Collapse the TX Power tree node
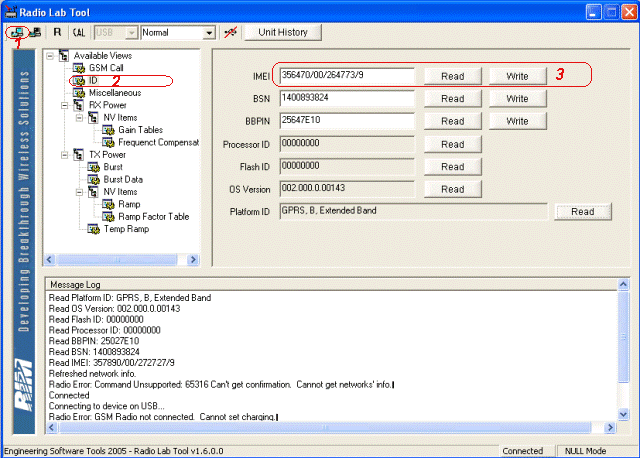640x458 pixels. click(64, 155)
